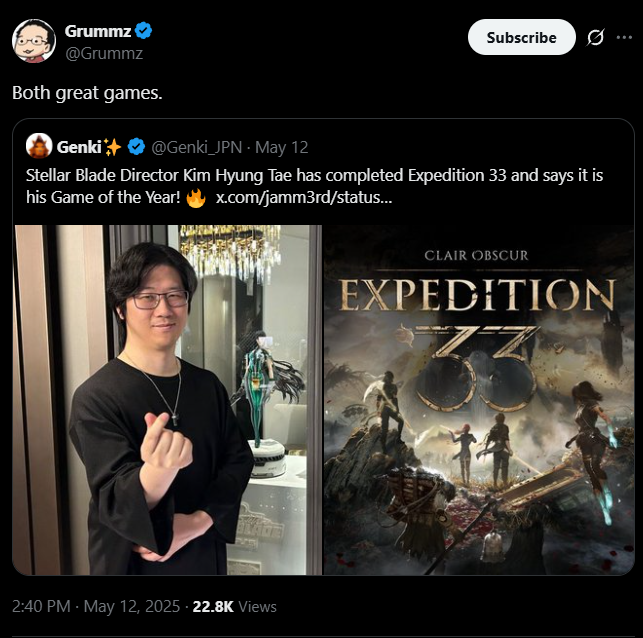Screen dimensions: 643x638
Task: Click the Grok slashed-circle icon
Action: tap(595, 38)
